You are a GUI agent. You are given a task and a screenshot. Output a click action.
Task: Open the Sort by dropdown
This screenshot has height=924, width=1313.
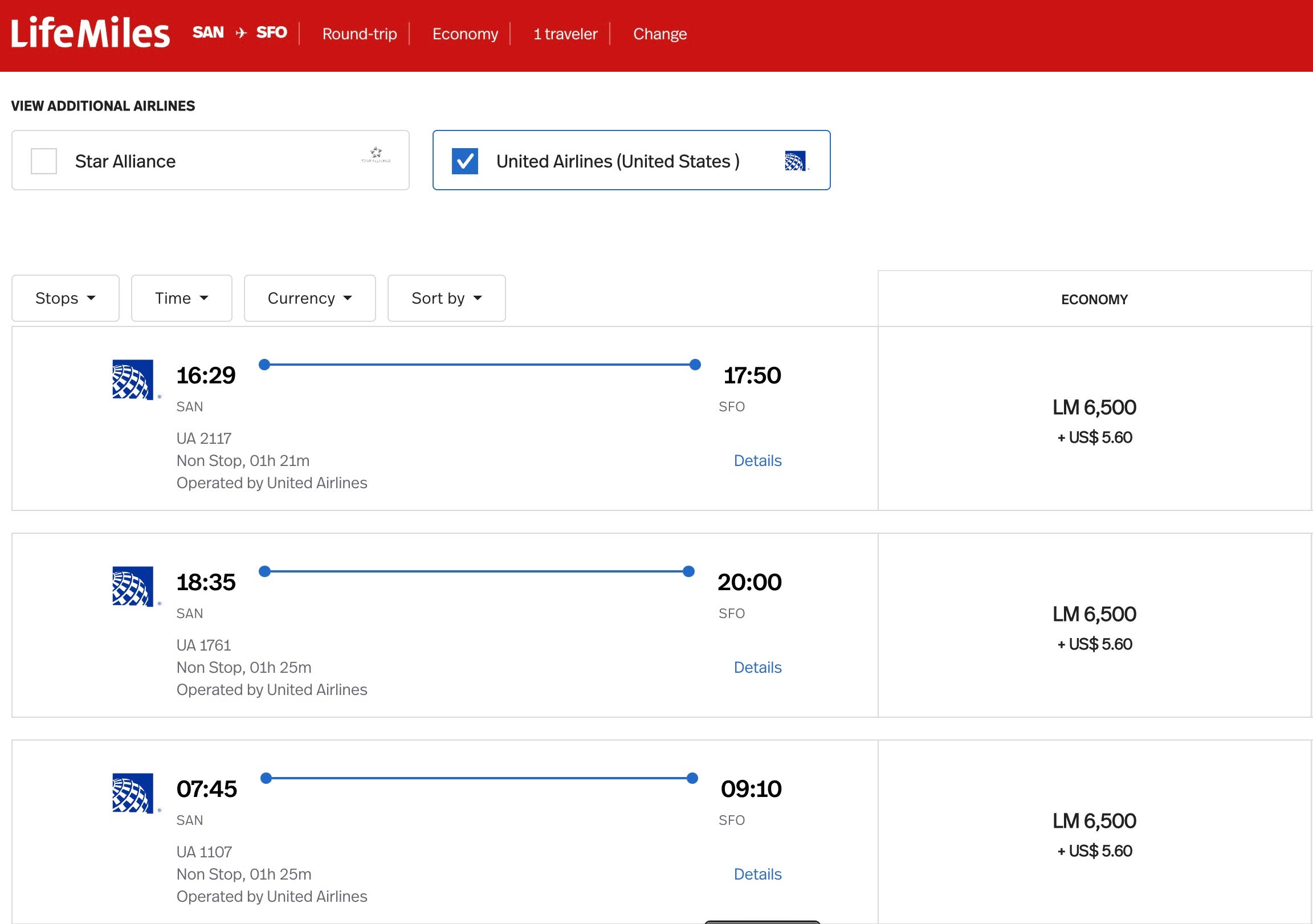coord(446,299)
